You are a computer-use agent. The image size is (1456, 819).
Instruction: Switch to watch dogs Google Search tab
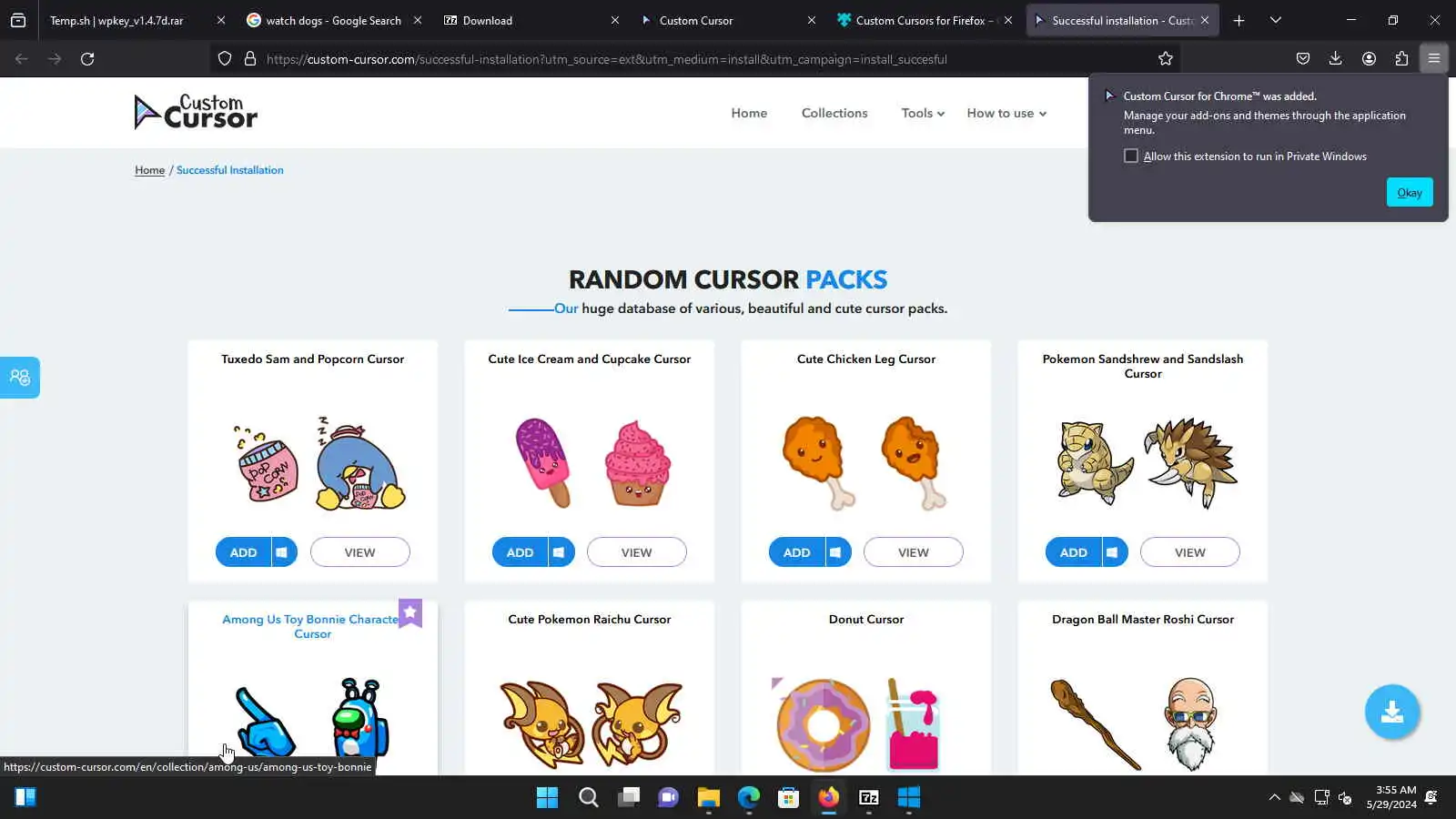pyautogui.click(x=334, y=20)
